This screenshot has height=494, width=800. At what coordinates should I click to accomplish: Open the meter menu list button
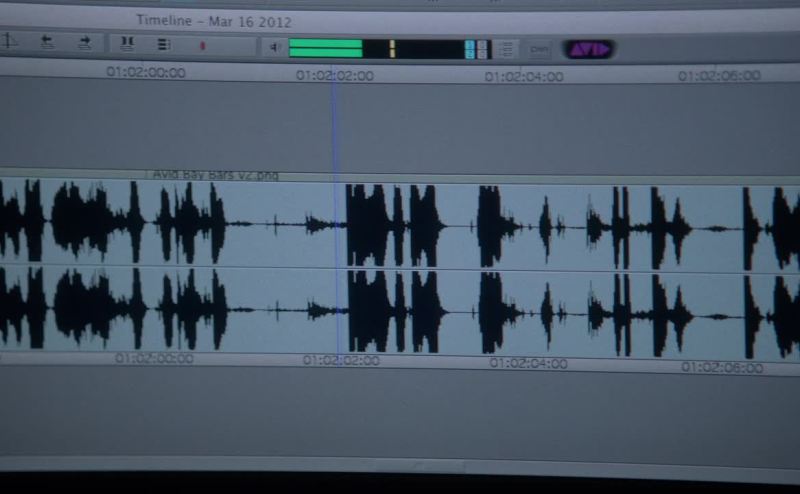coord(507,49)
